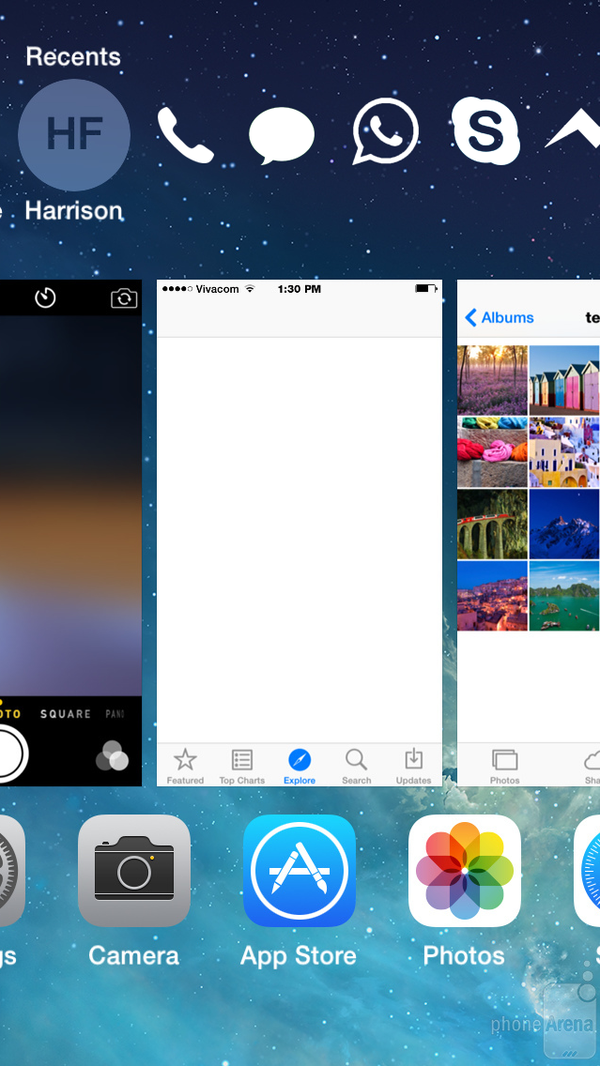Open camera filters icon
This screenshot has height=1066, width=600.
click(x=112, y=755)
